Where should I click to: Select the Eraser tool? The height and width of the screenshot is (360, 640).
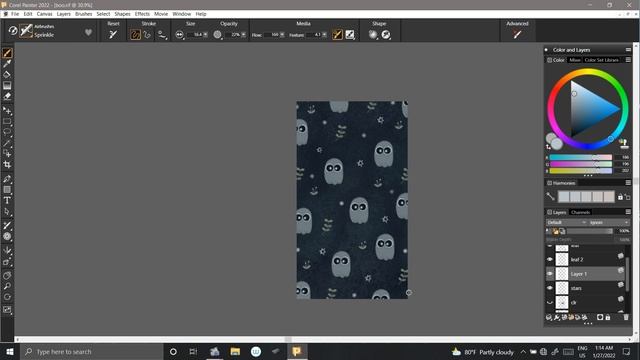(7, 96)
